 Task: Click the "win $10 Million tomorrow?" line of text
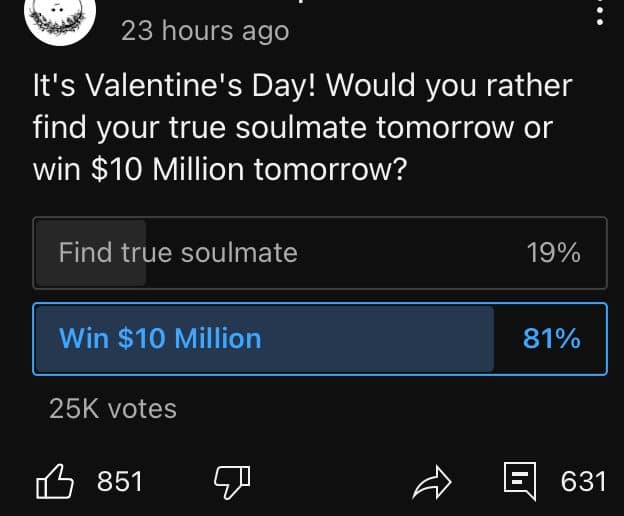(220, 168)
